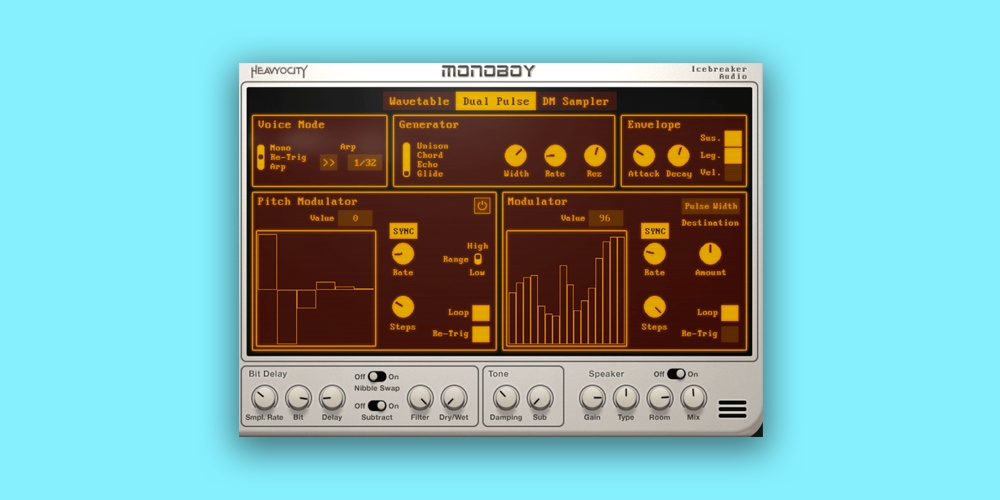Select the Chord generator label
The image size is (1000, 500).
pyautogui.click(x=430, y=155)
